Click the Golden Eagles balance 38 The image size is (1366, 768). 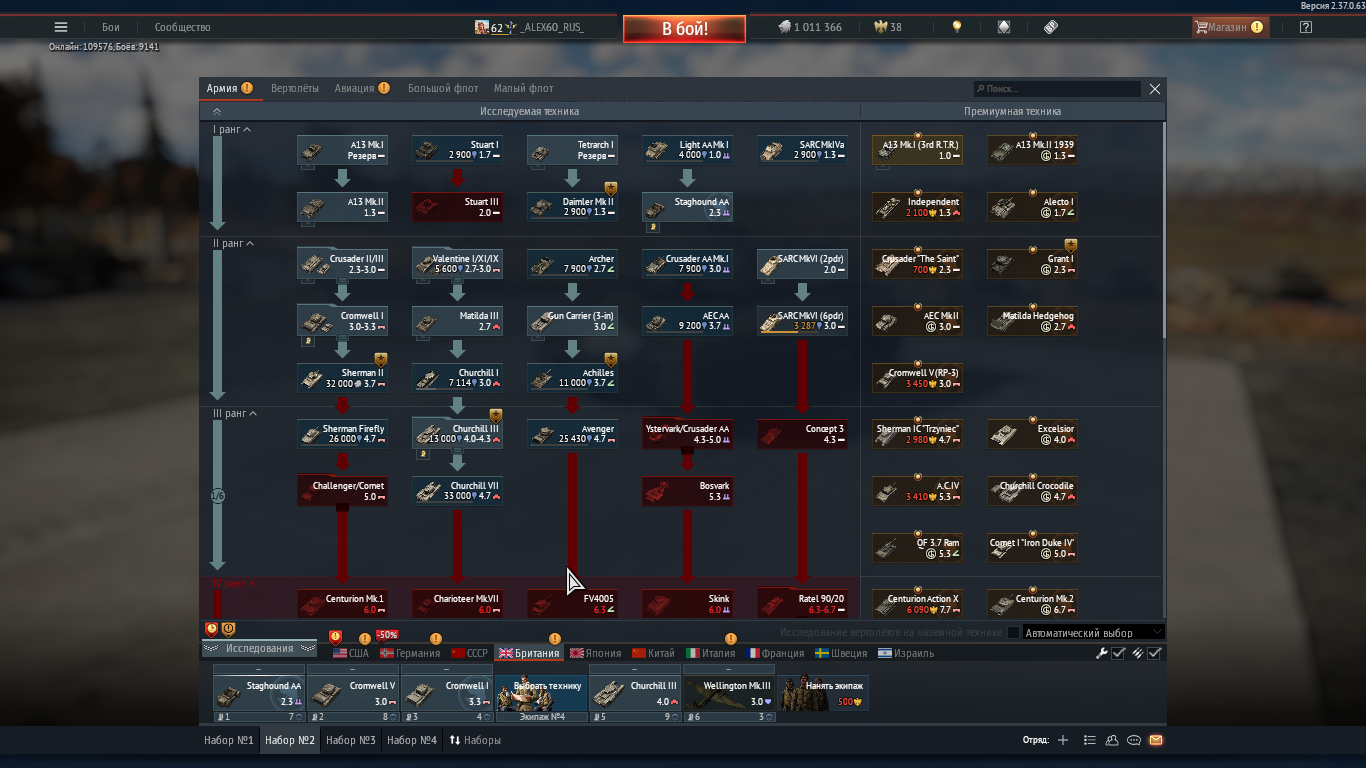click(x=888, y=27)
